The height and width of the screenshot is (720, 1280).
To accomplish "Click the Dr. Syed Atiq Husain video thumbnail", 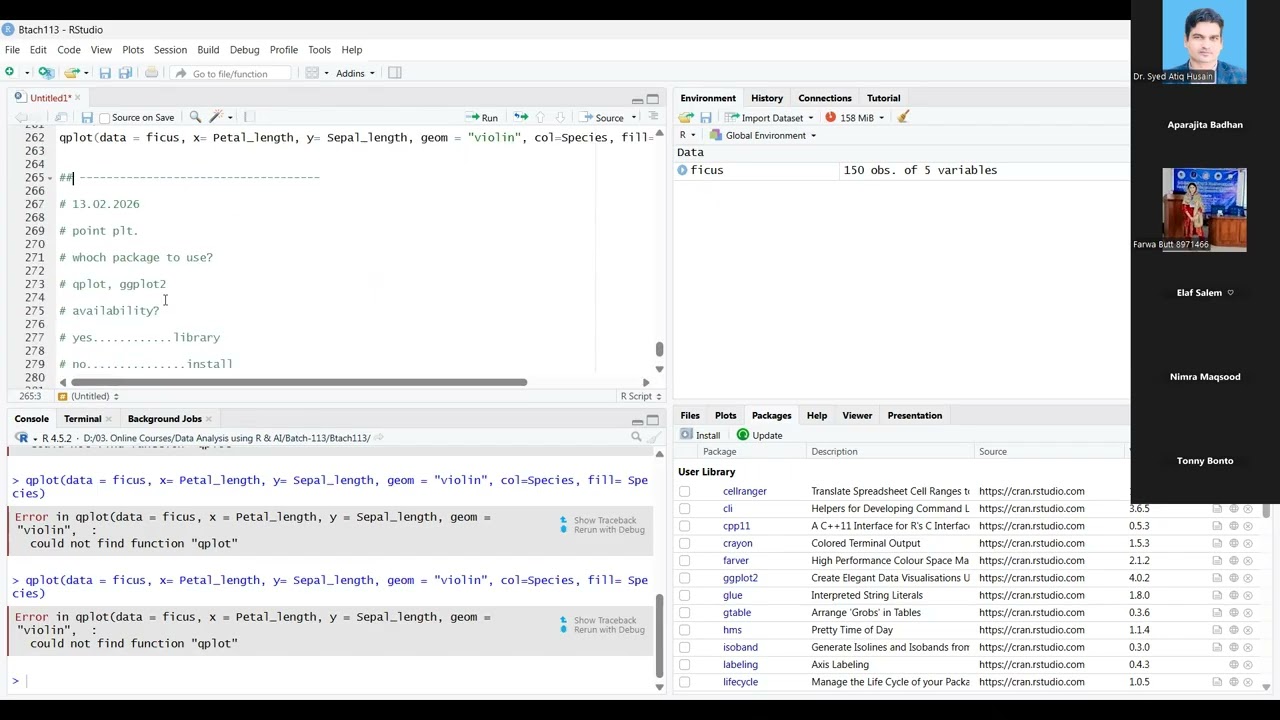I will pyautogui.click(x=1204, y=44).
